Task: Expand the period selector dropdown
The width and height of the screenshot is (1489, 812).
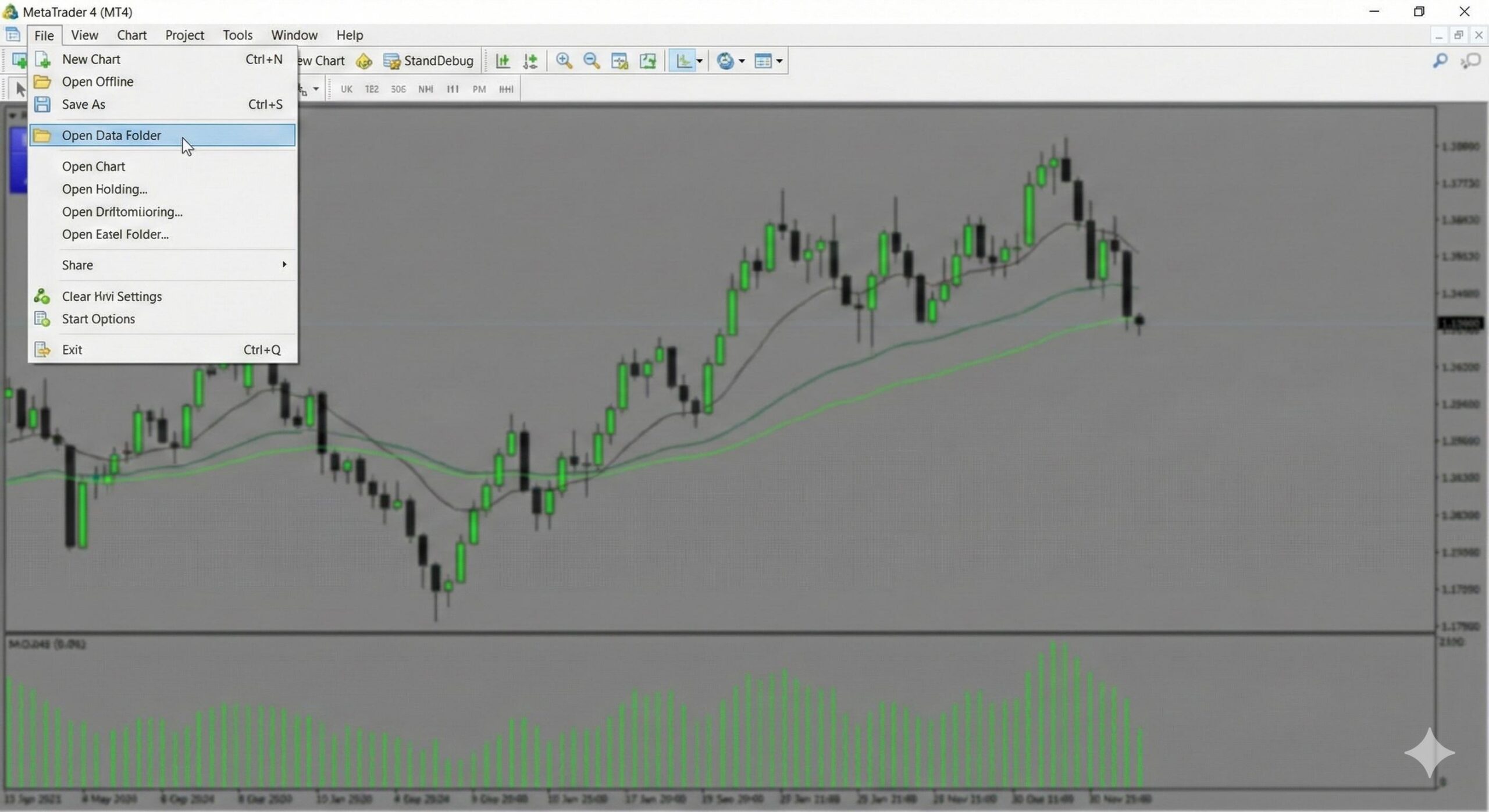Action: pyautogui.click(x=315, y=88)
